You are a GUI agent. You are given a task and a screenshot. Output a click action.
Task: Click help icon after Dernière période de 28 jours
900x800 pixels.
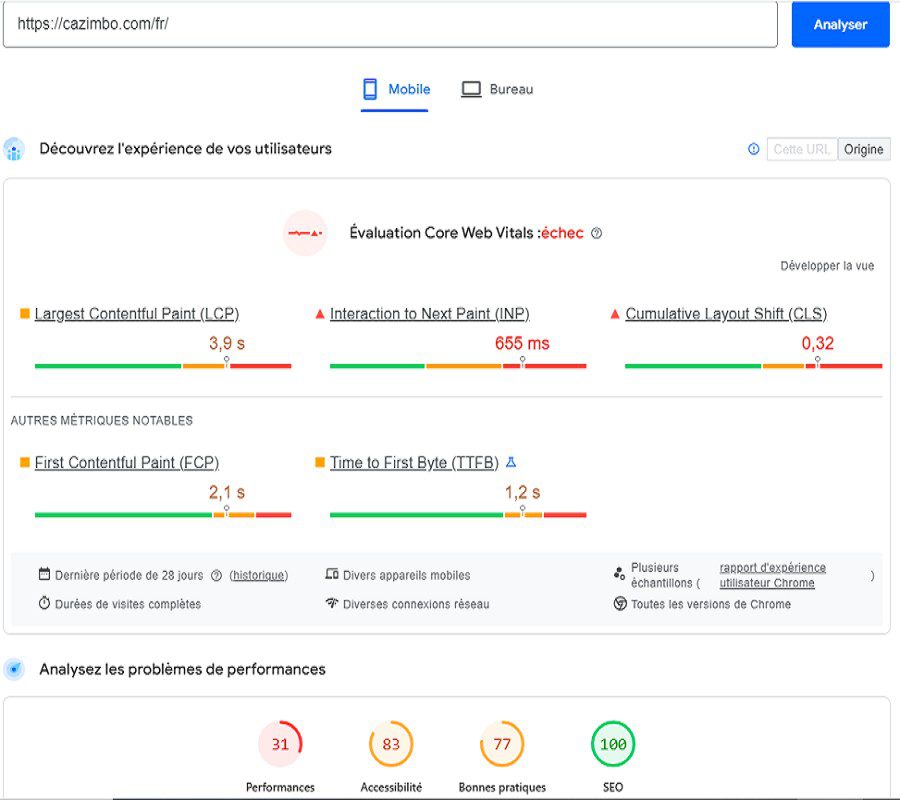216,575
